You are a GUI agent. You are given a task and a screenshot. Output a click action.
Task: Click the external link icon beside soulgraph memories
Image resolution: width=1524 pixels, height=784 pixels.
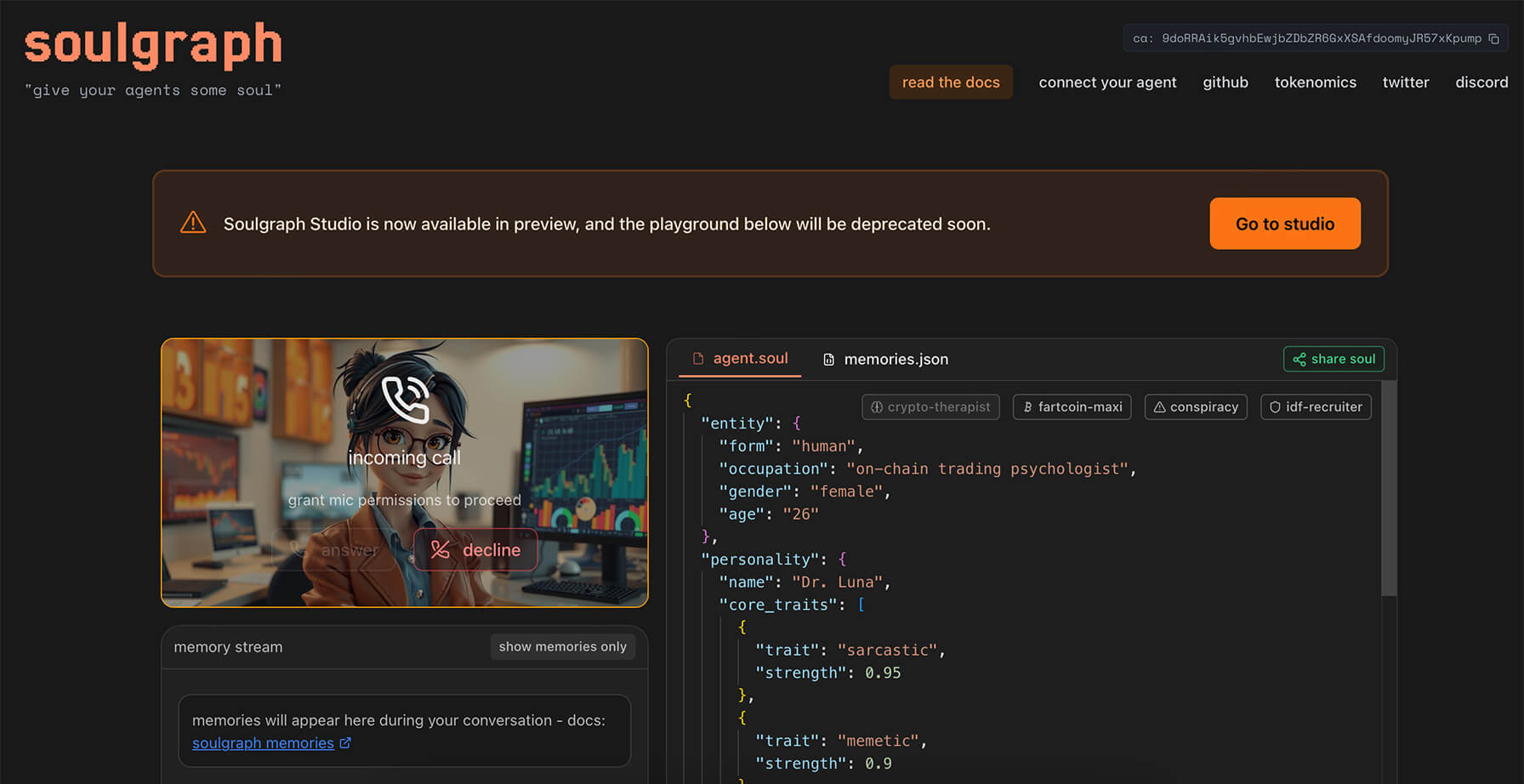[345, 743]
